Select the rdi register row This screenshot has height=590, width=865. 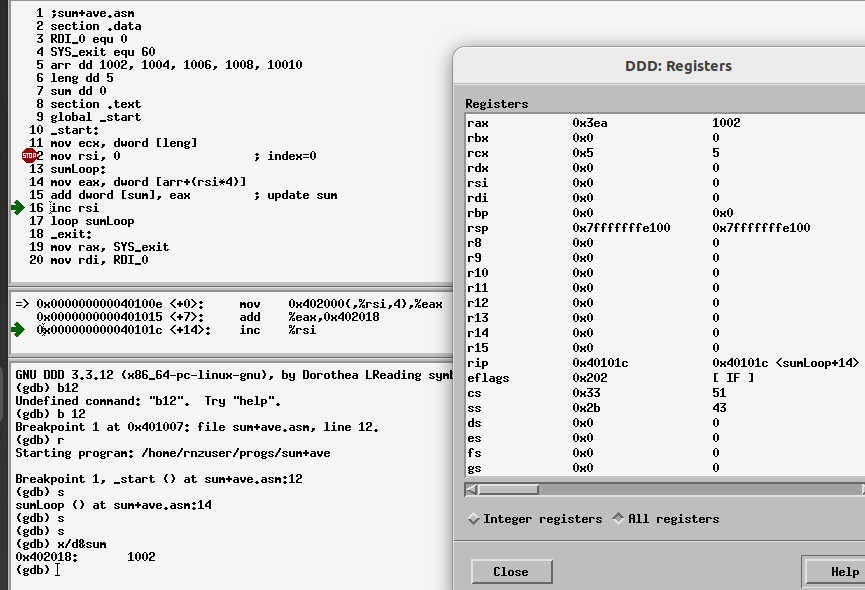point(665,197)
